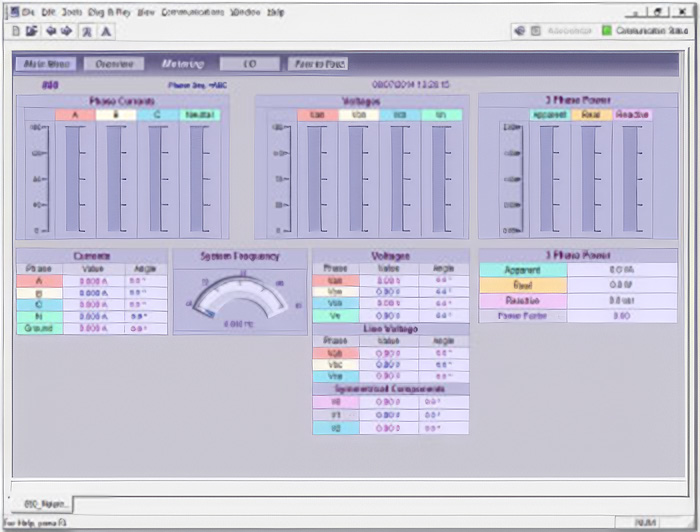The height and width of the screenshot is (532, 700).
Task: Click the Line Voltage section header
Action: click(x=391, y=329)
